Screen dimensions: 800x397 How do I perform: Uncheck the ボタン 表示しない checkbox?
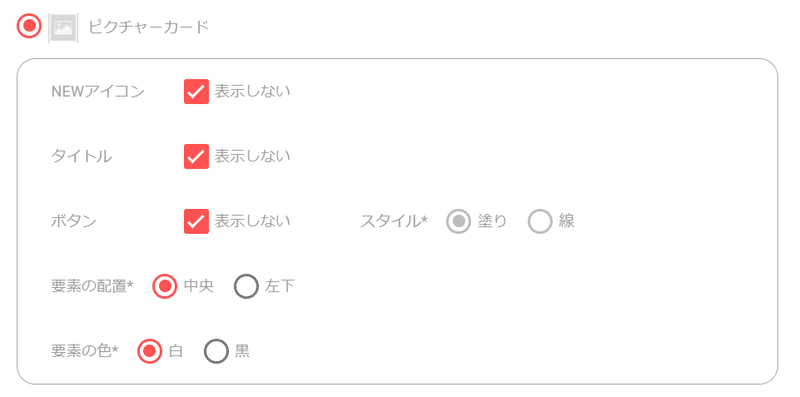196,221
